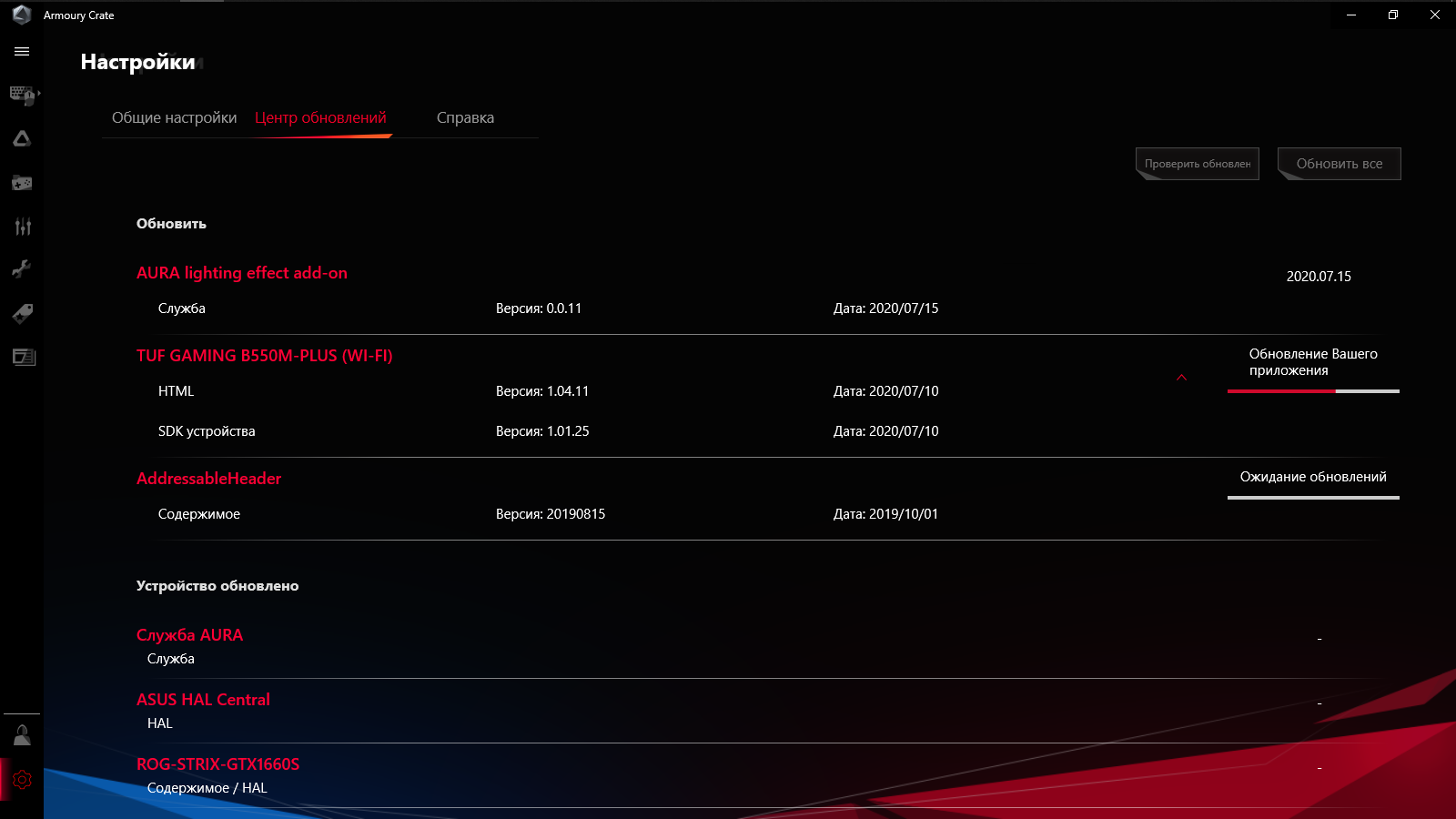Open Scenario Profiles sliders icon
The height and width of the screenshot is (819, 1456).
(23, 227)
